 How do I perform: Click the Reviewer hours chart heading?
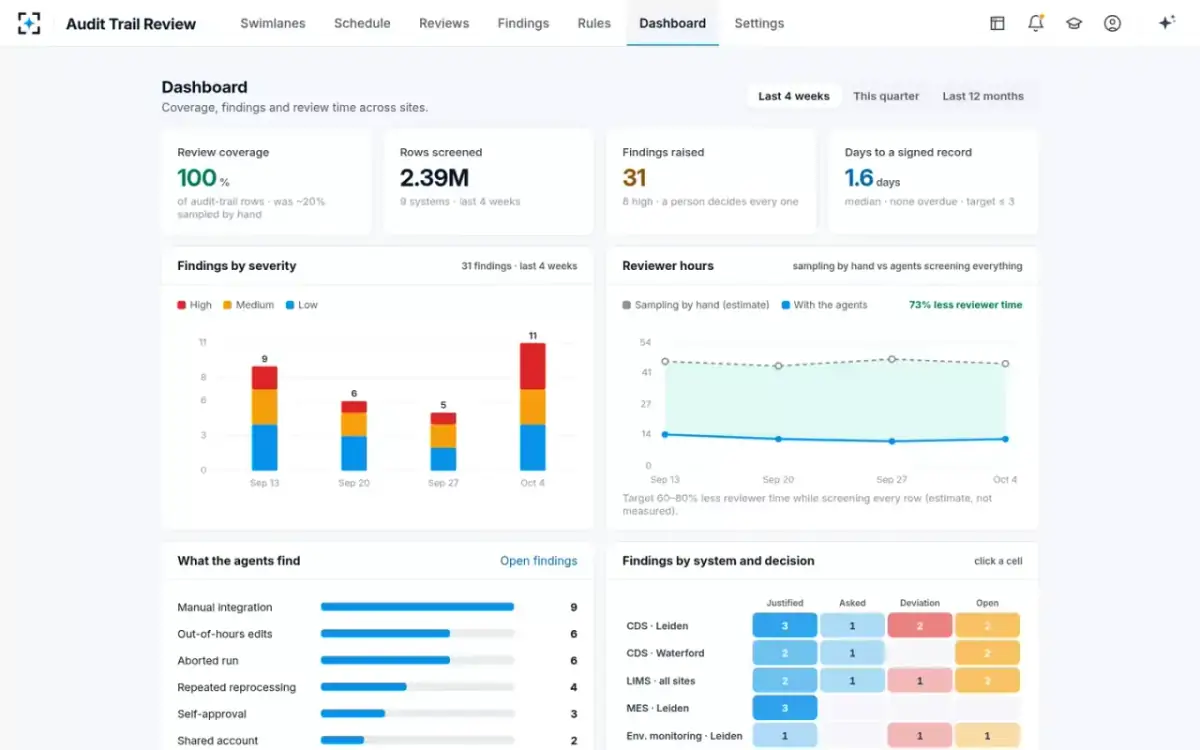(x=668, y=266)
